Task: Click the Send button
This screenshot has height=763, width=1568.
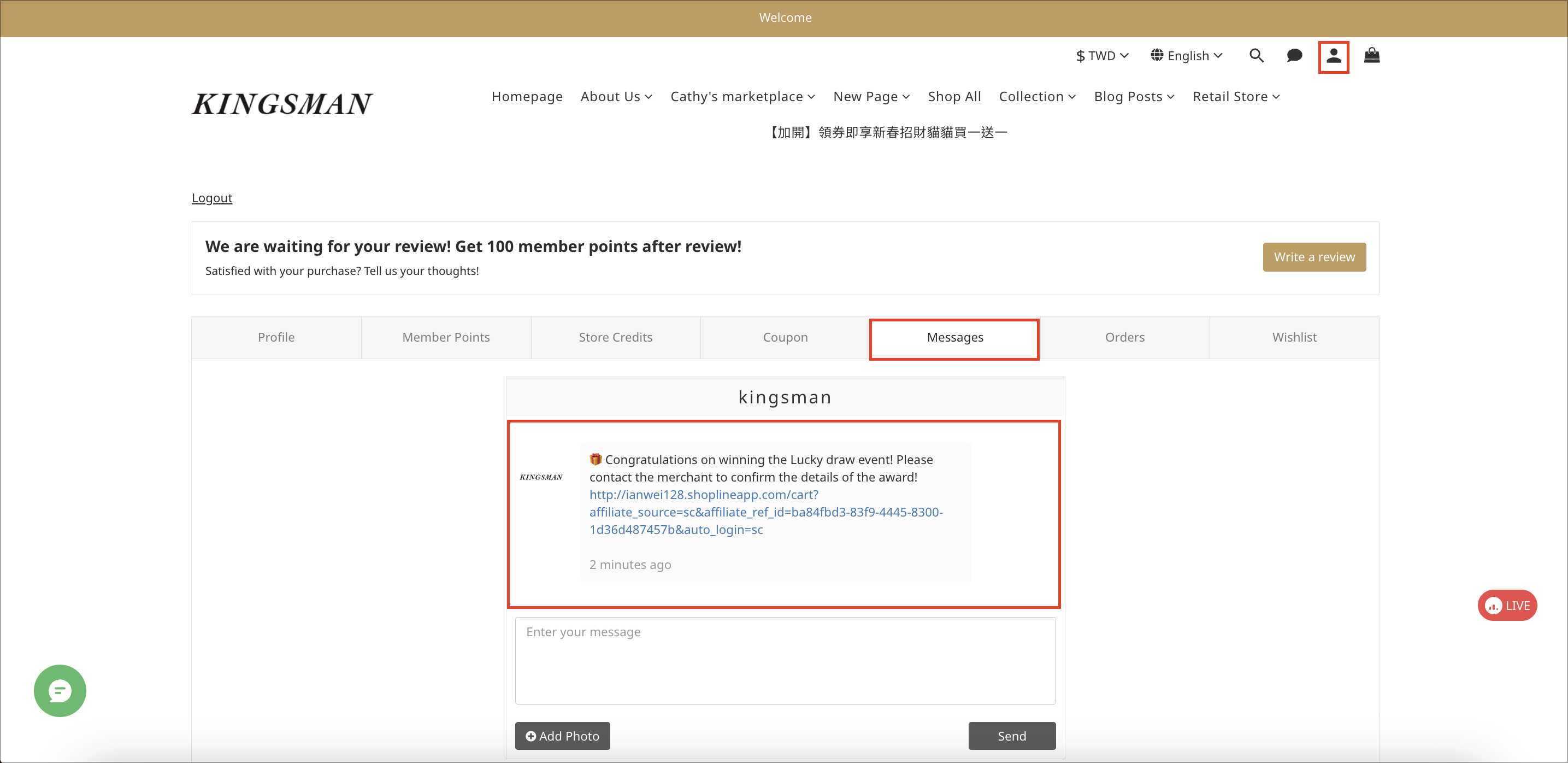Action: tap(1012, 736)
